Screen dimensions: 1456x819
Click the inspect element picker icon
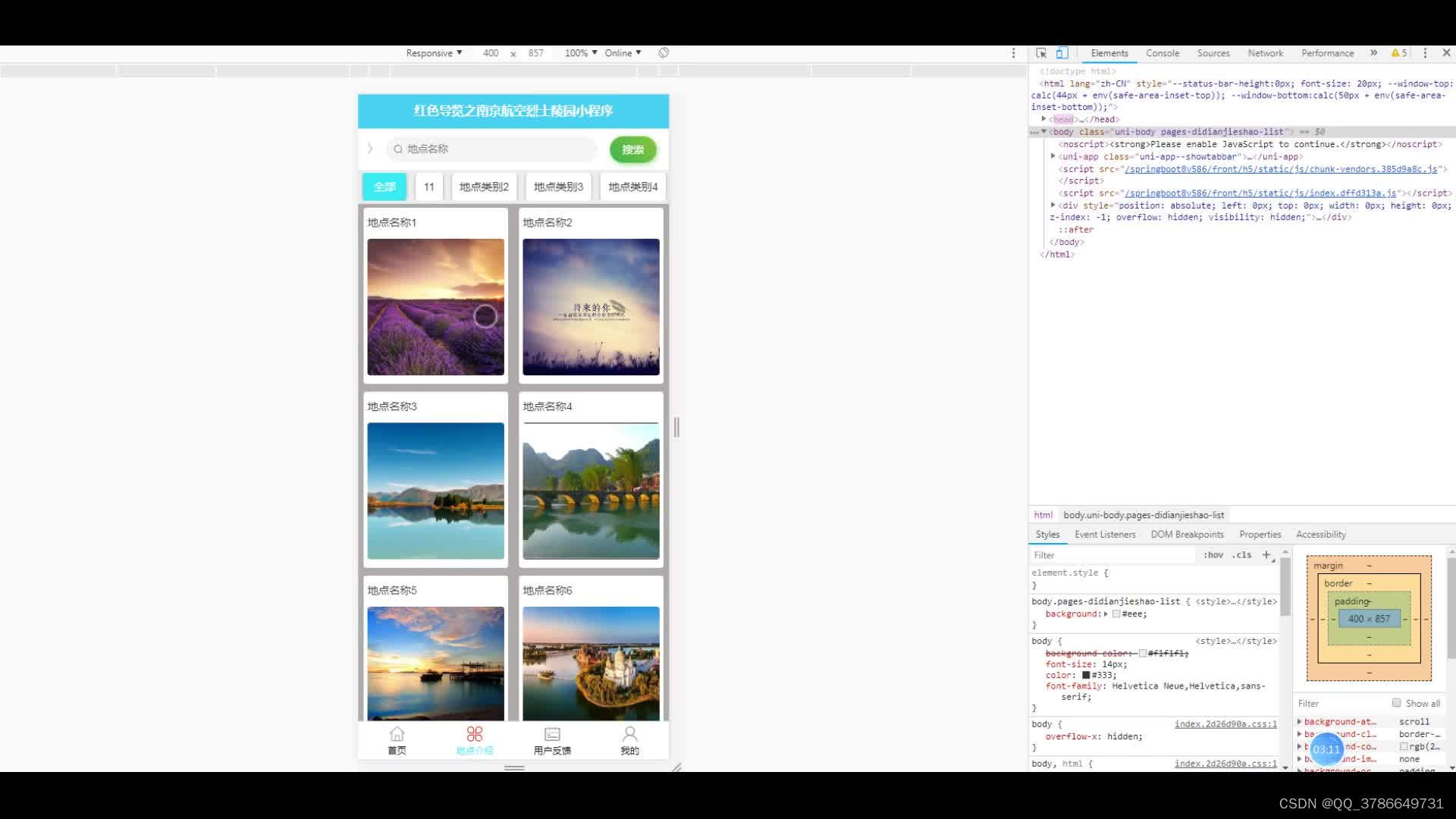1041,53
